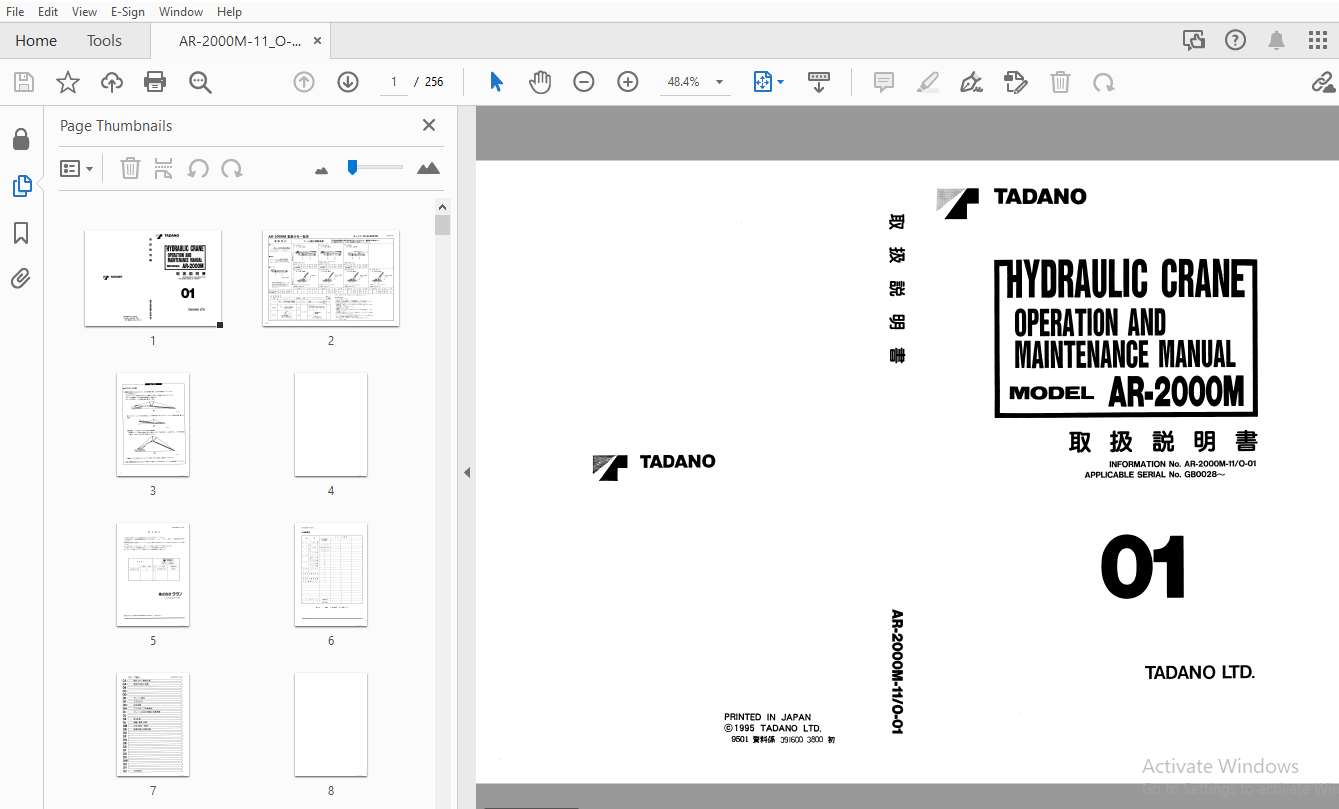This screenshot has height=809, width=1339.
Task: Add a sticky note comment
Action: 884,82
